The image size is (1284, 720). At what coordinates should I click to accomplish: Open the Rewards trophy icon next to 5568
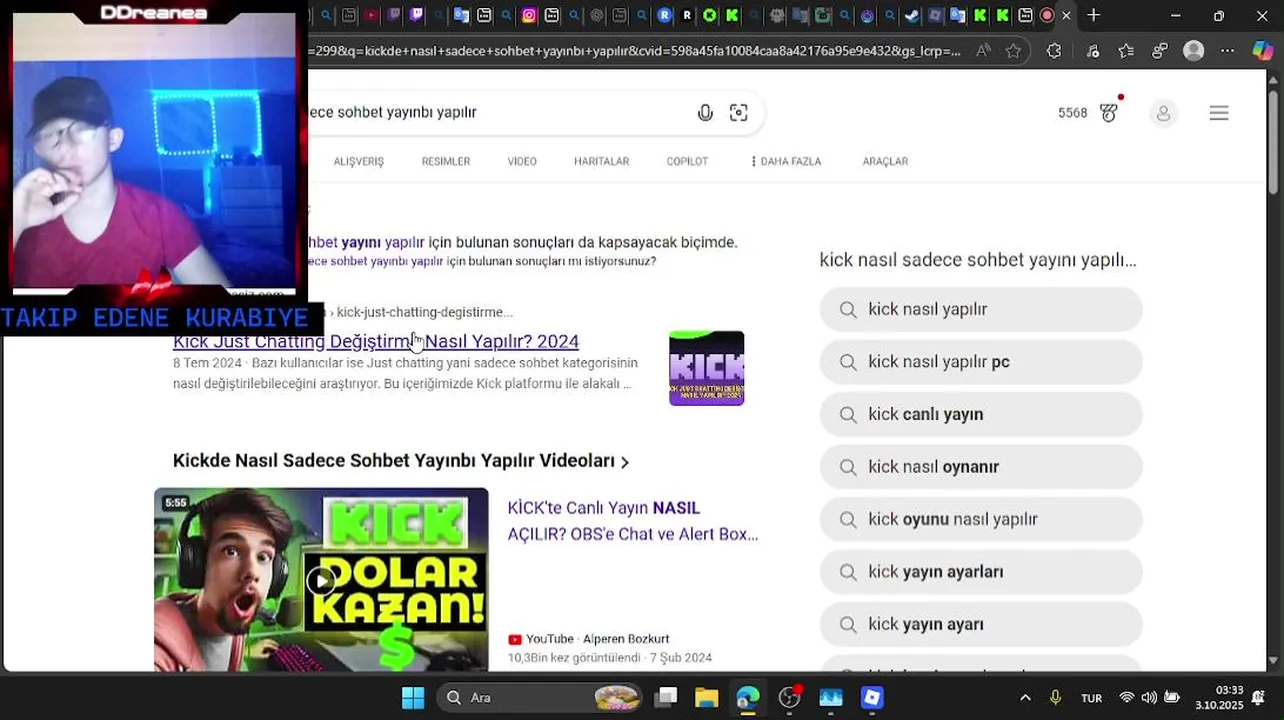[1109, 112]
